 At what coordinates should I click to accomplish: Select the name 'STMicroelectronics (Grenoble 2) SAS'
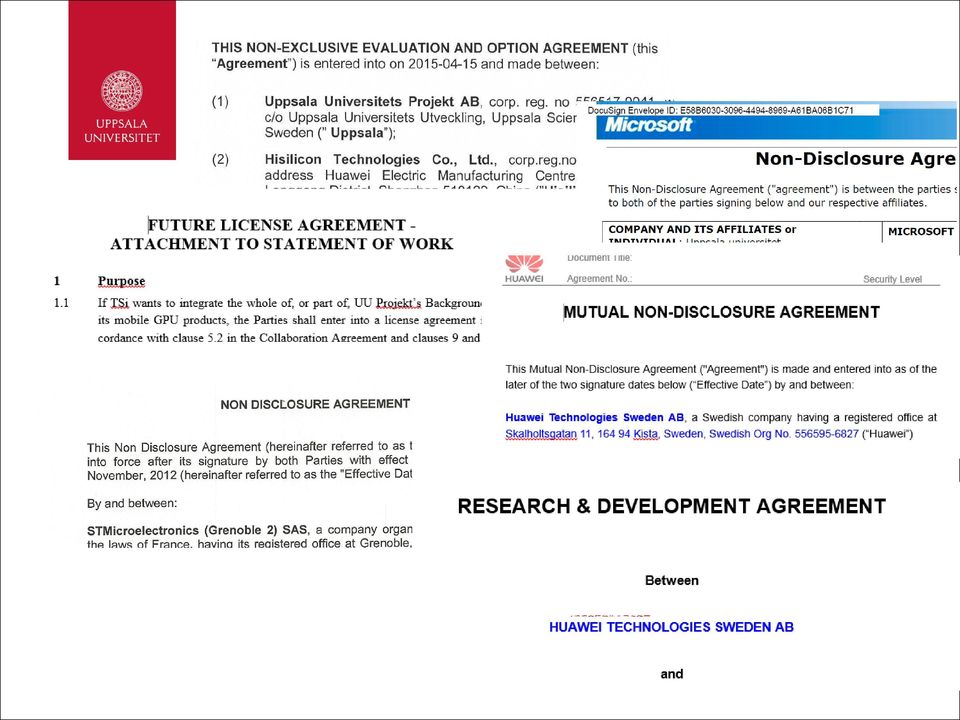point(198,530)
